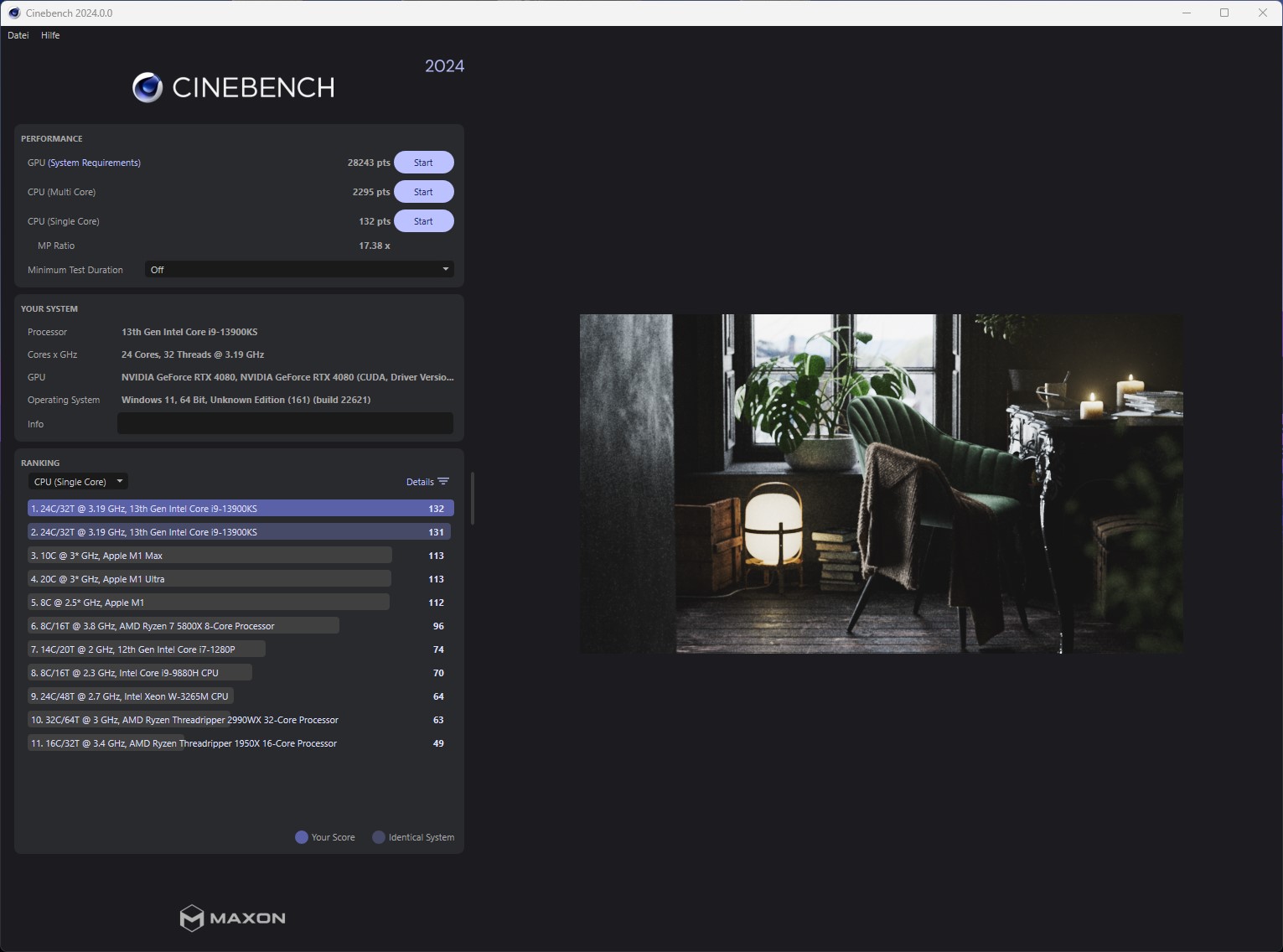Image resolution: width=1283 pixels, height=952 pixels.
Task: Select the top-ranked i9-13900KS result bar
Action: 239,508
